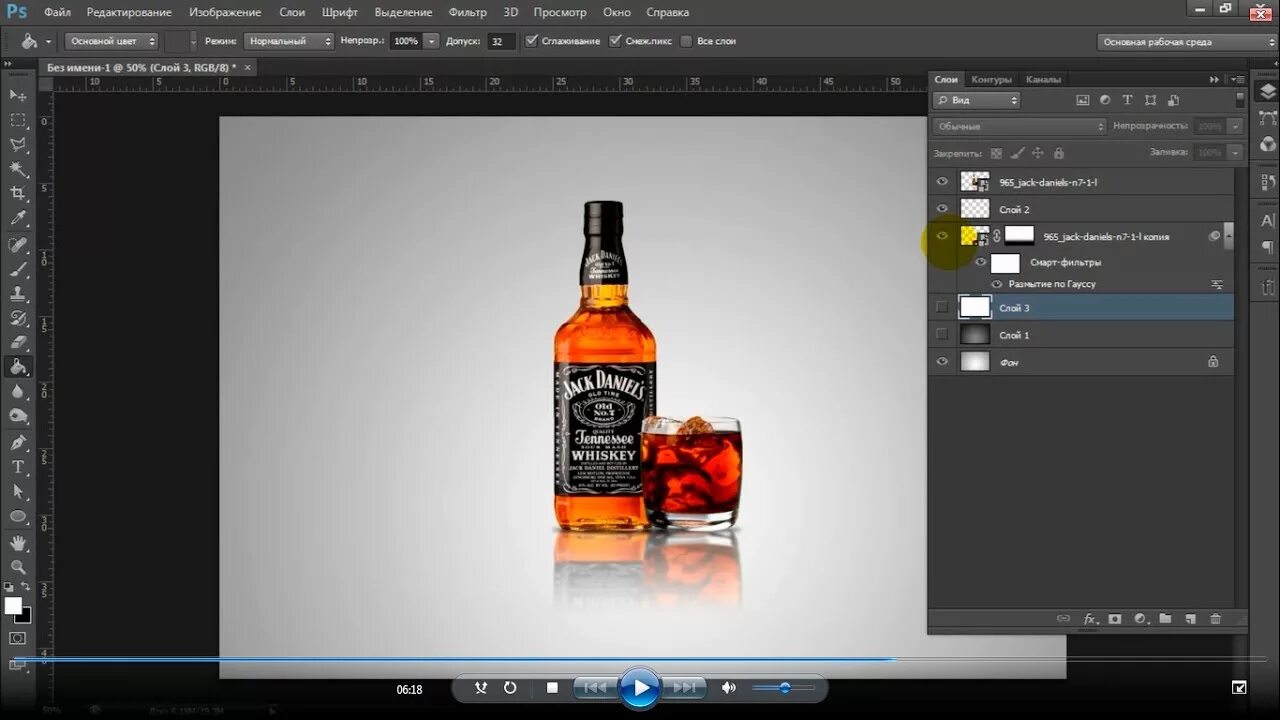
Task: Click the foreground white color swatch
Action: coord(13,606)
